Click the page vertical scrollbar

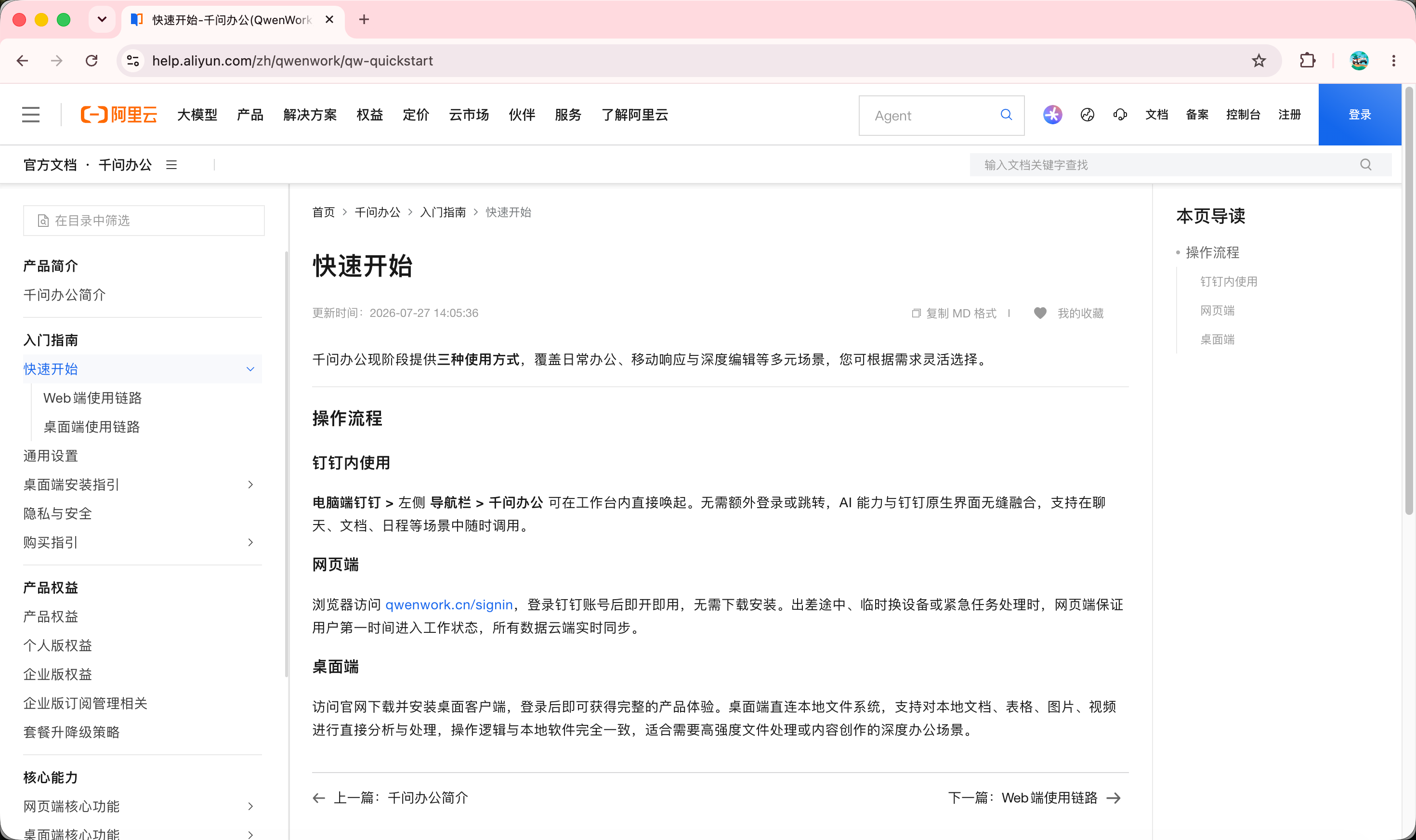[1409, 300]
